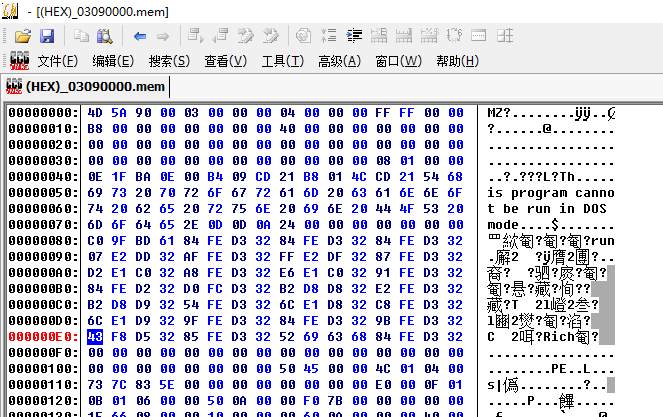Open the 工具(T) menu
The image size is (663, 417).
pos(282,61)
